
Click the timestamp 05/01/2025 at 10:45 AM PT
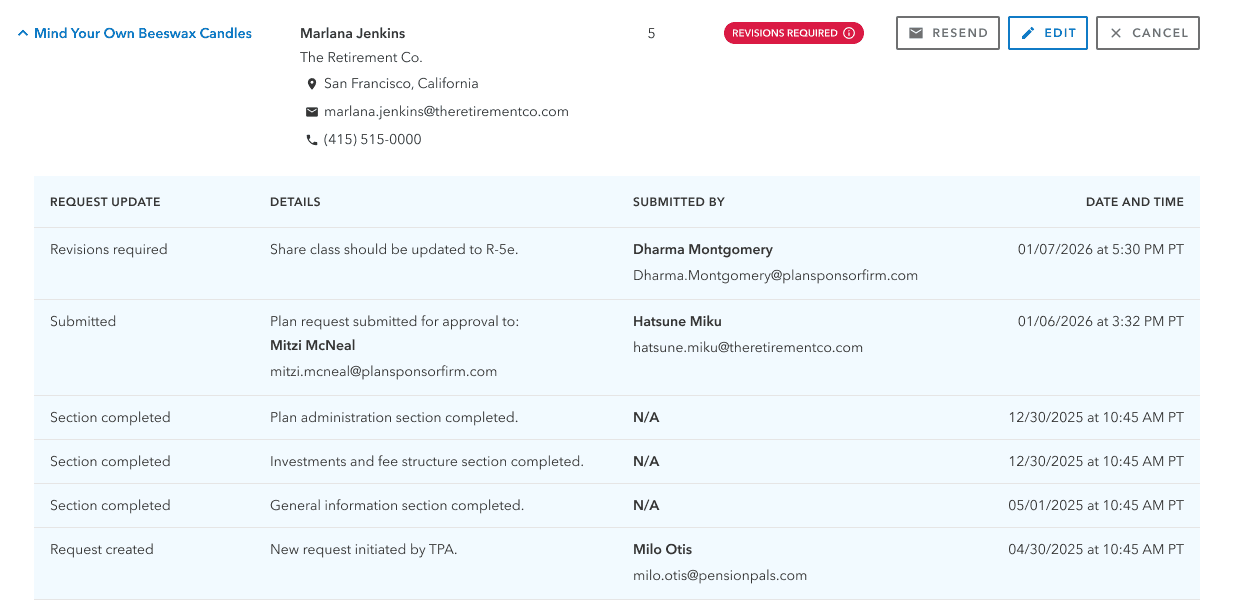pyautogui.click(x=1096, y=506)
